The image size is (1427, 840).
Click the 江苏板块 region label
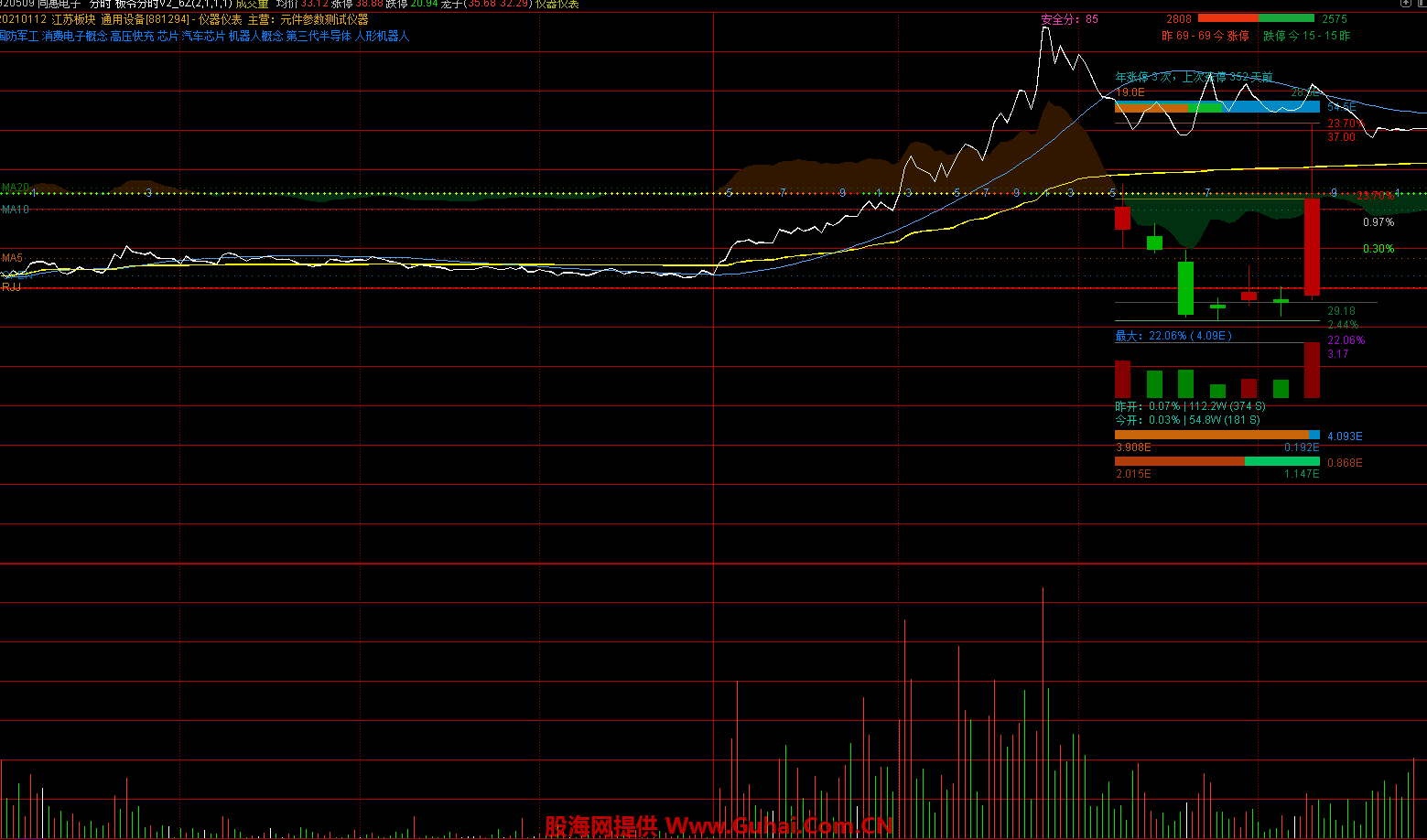(x=73, y=19)
